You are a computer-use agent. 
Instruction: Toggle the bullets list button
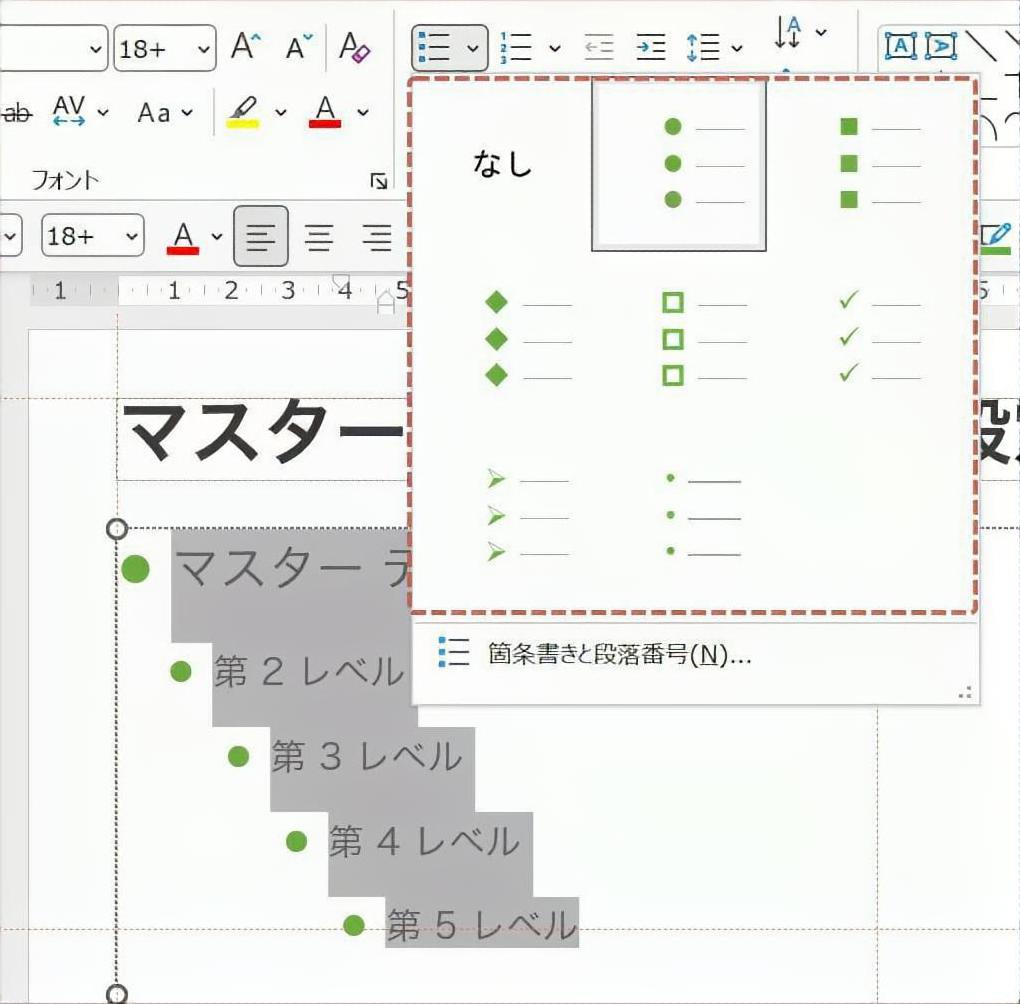[435, 47]
